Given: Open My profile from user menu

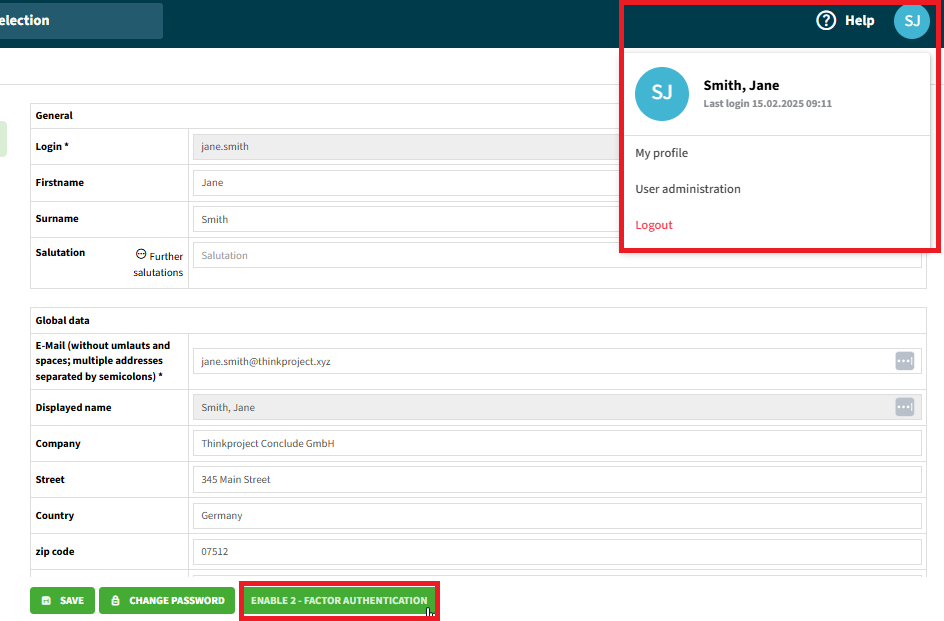Looking at the screenshot, I should tap(662, 153).
